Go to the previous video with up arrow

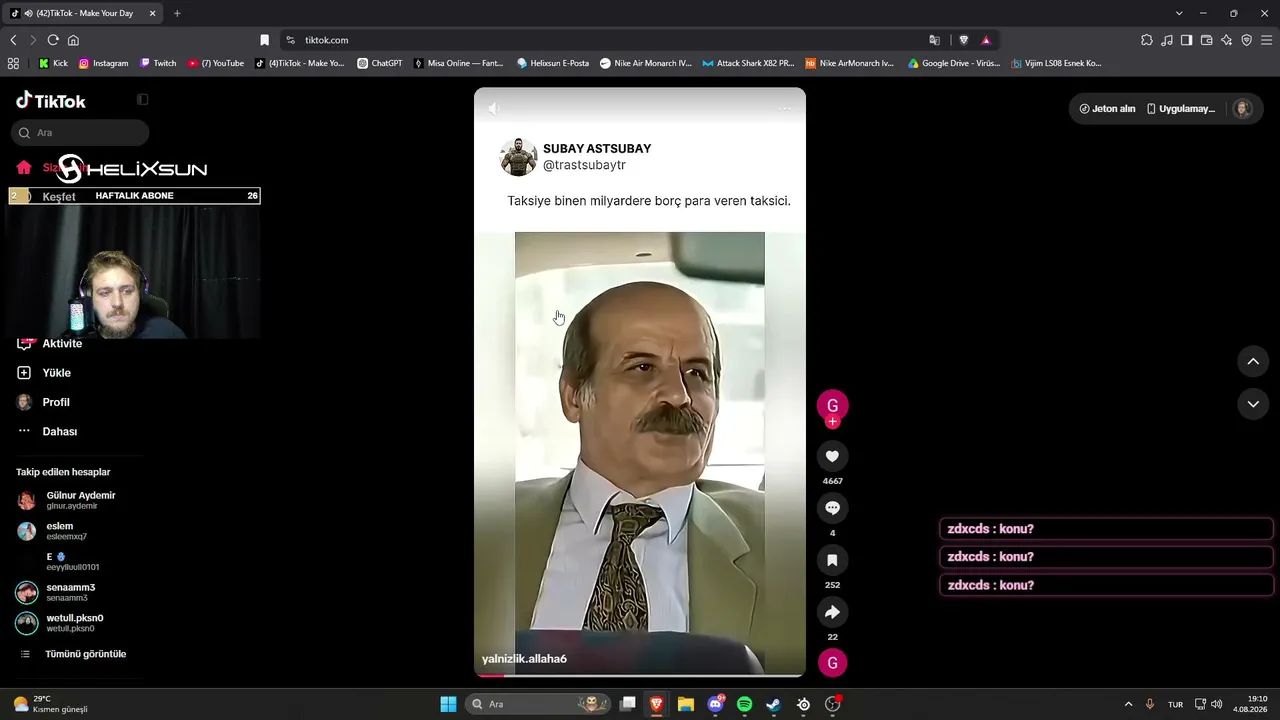[x=1253, y=361]
